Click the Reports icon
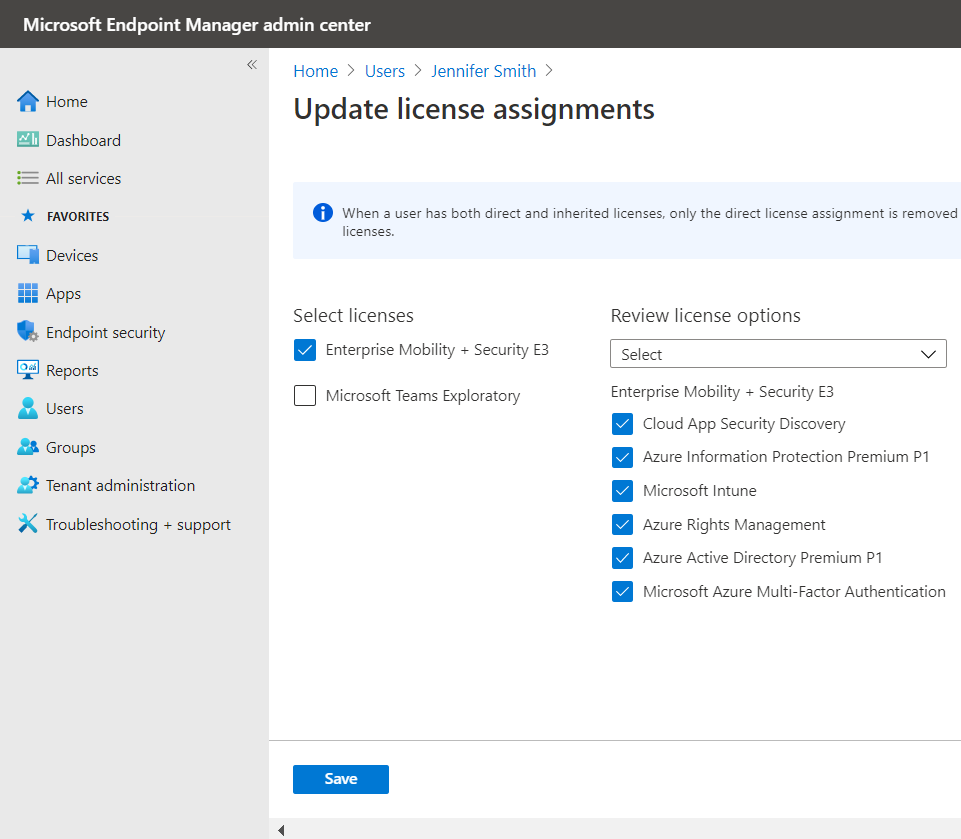 pyautogui.click(x=26, y=370)
